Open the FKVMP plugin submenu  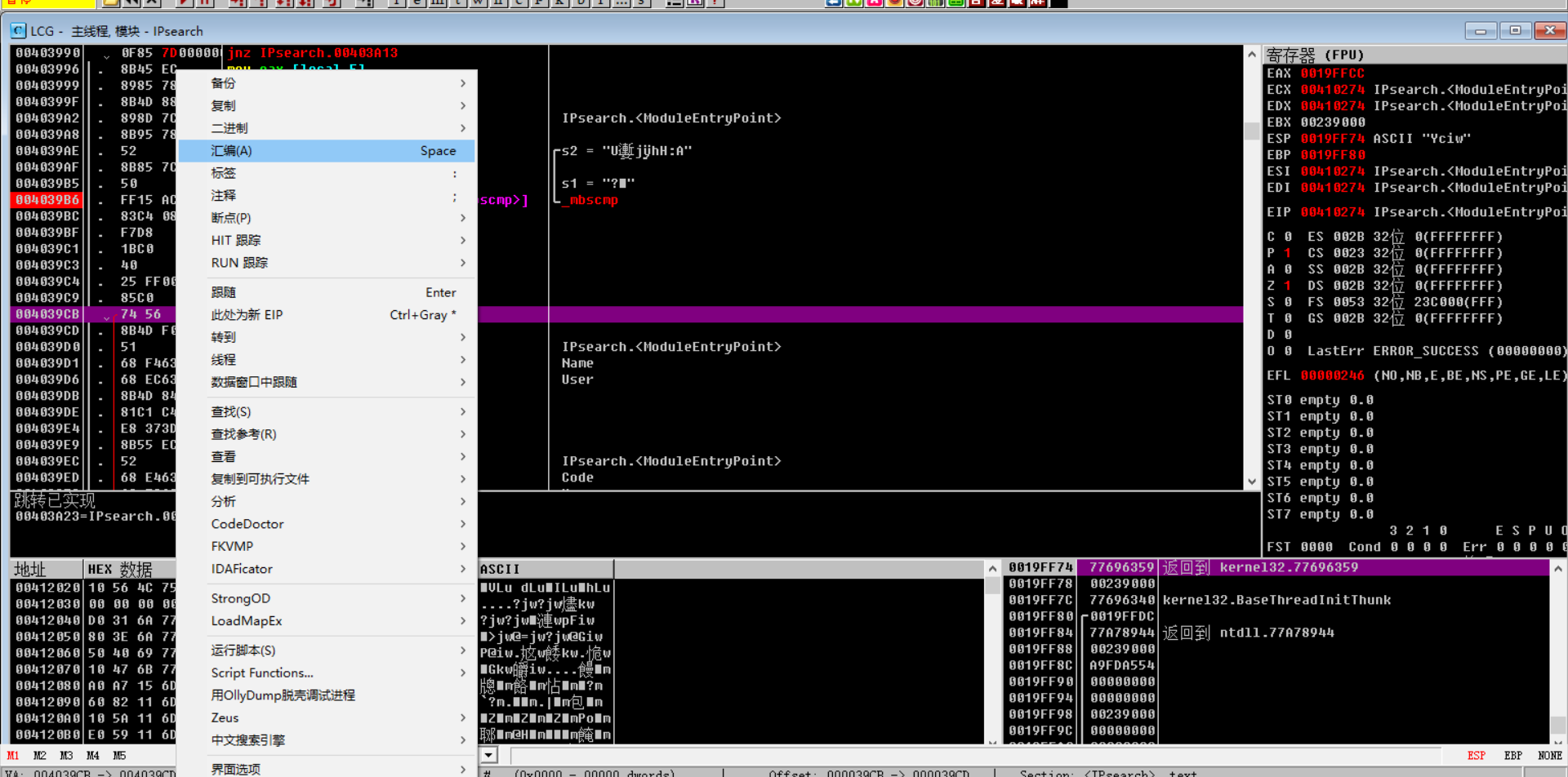[x=327, y=546]
